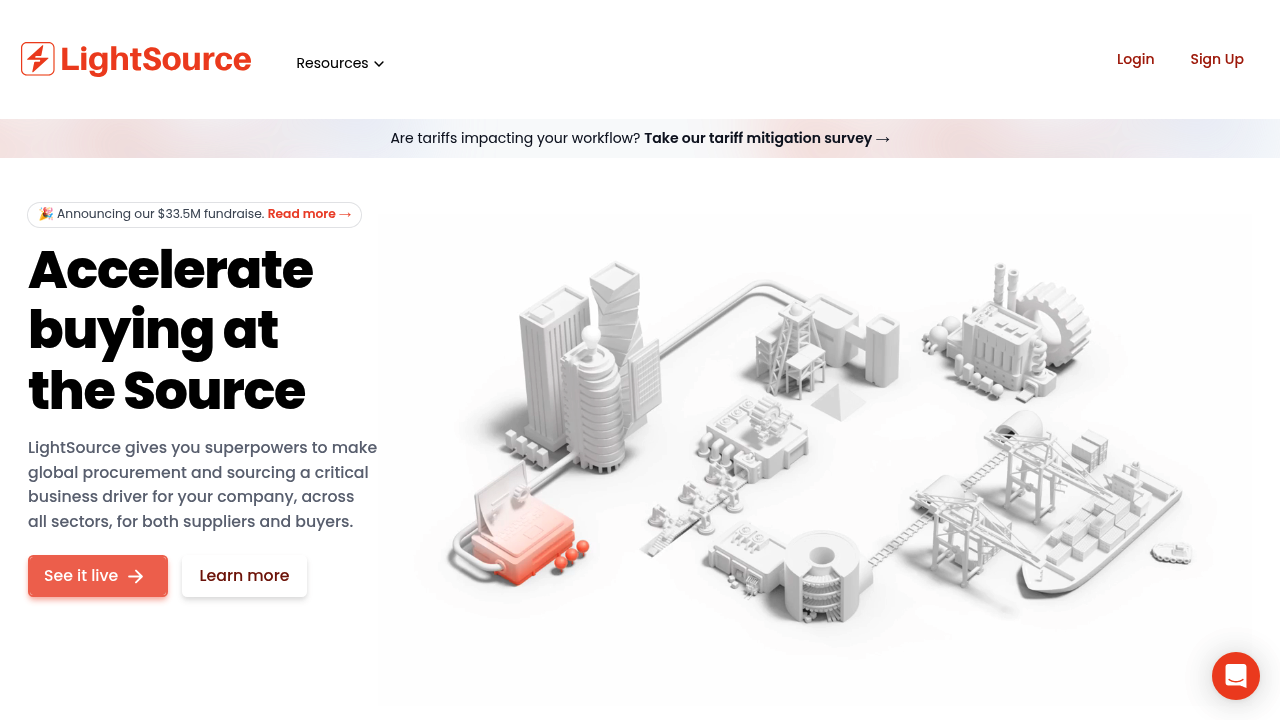
Task: Open the Sign Up page
Action: (x=1216, y=59)
